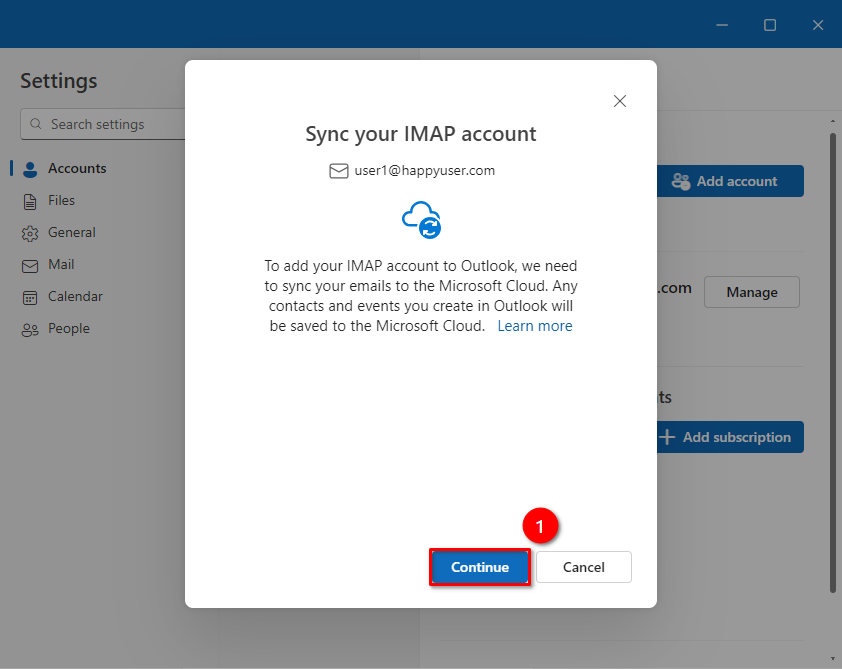Click the settings pane vertical scrollbar
The height and width of the screenshot is (669, 842).
tap(833, 363)
